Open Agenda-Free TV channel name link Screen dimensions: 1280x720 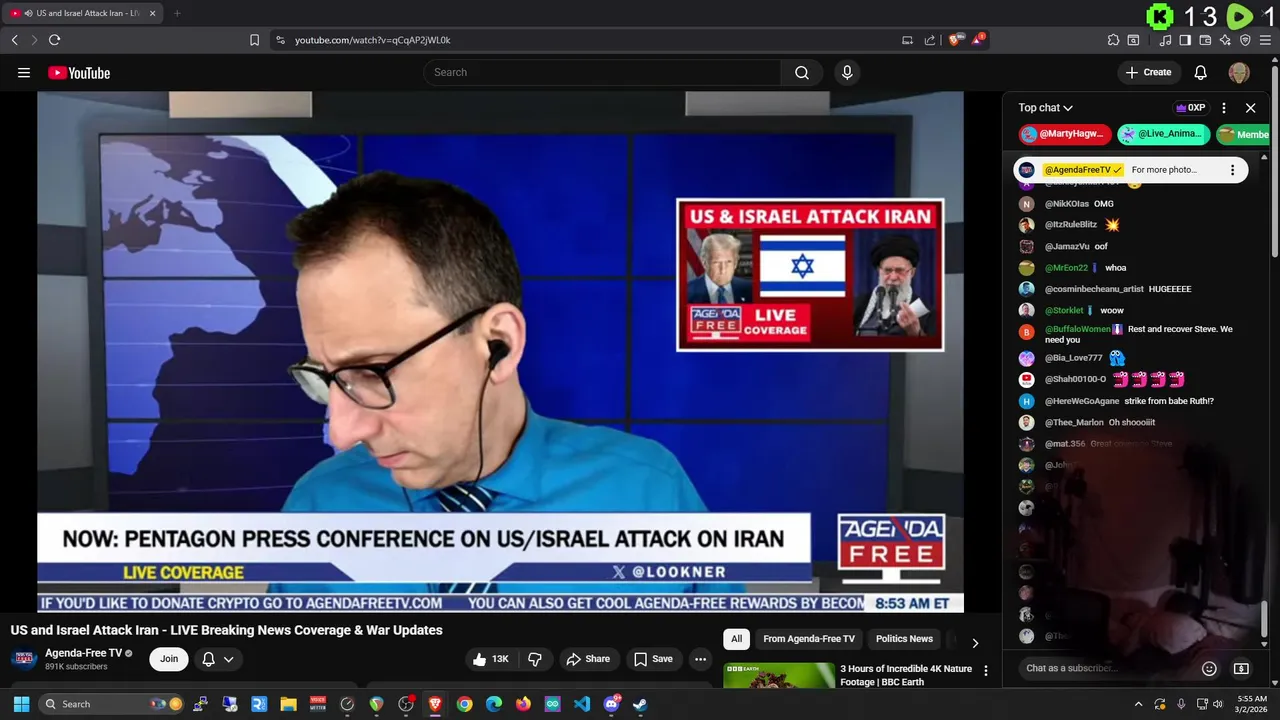click(83, 653)
